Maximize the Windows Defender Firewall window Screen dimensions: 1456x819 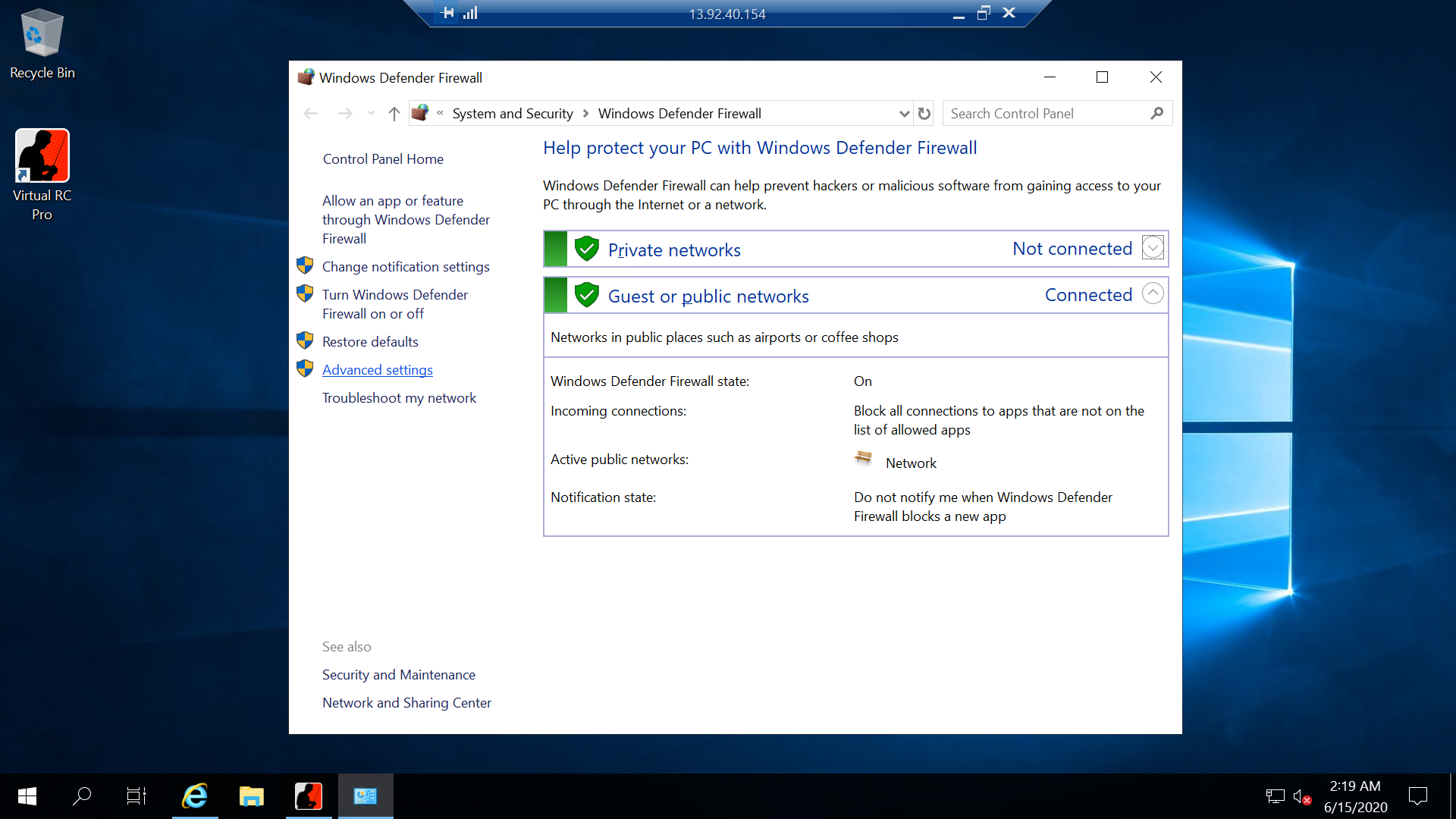(1102, 77)
